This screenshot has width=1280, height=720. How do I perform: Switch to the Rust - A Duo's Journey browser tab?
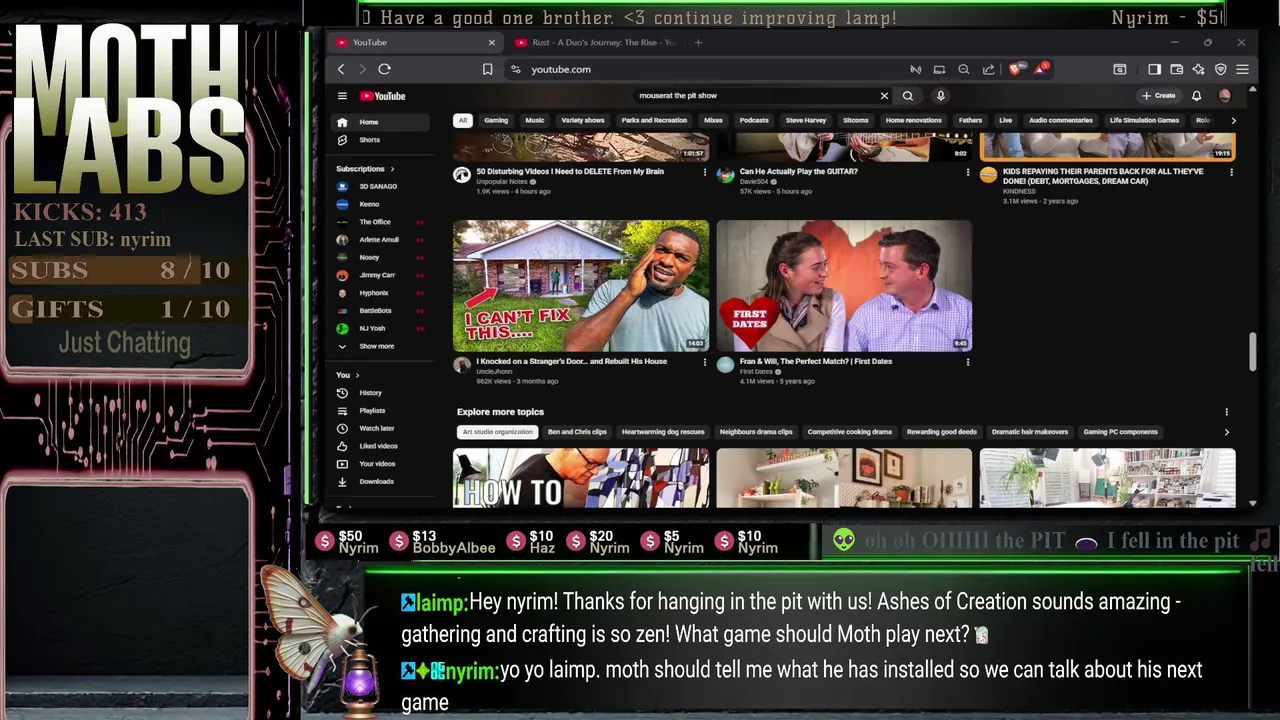click(x=596, y=42)
